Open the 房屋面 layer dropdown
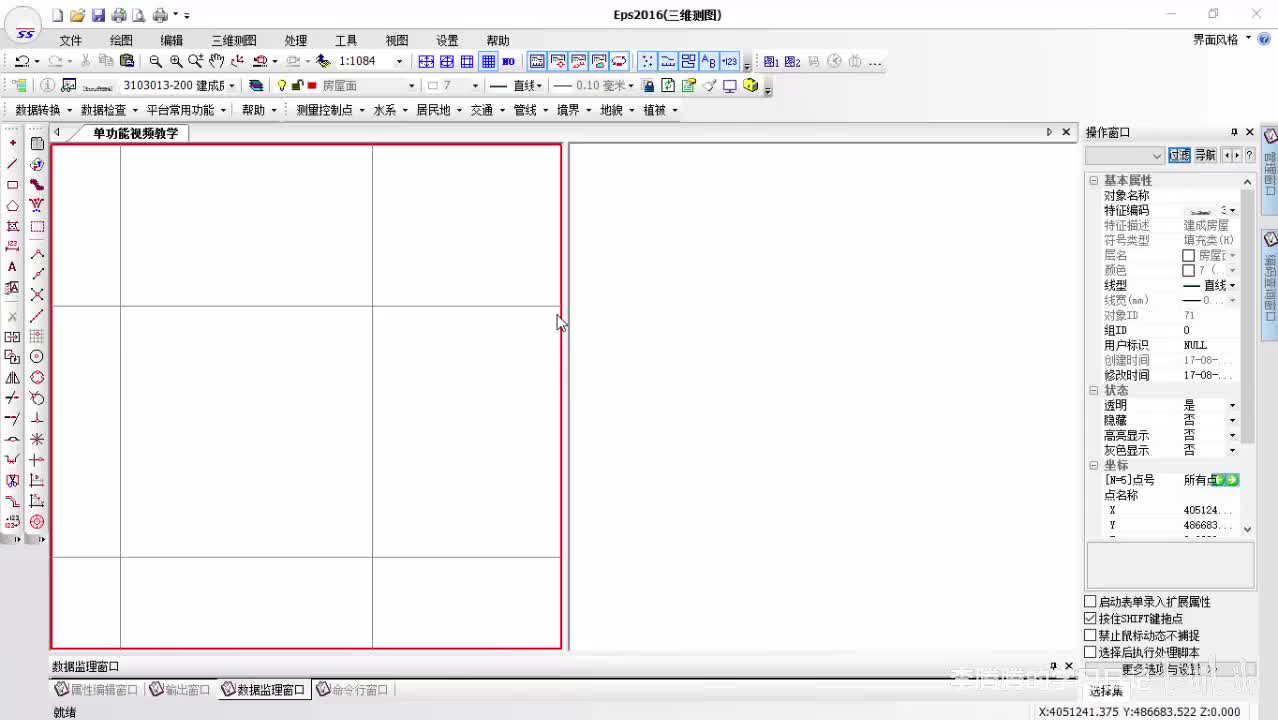 point(411,86)
